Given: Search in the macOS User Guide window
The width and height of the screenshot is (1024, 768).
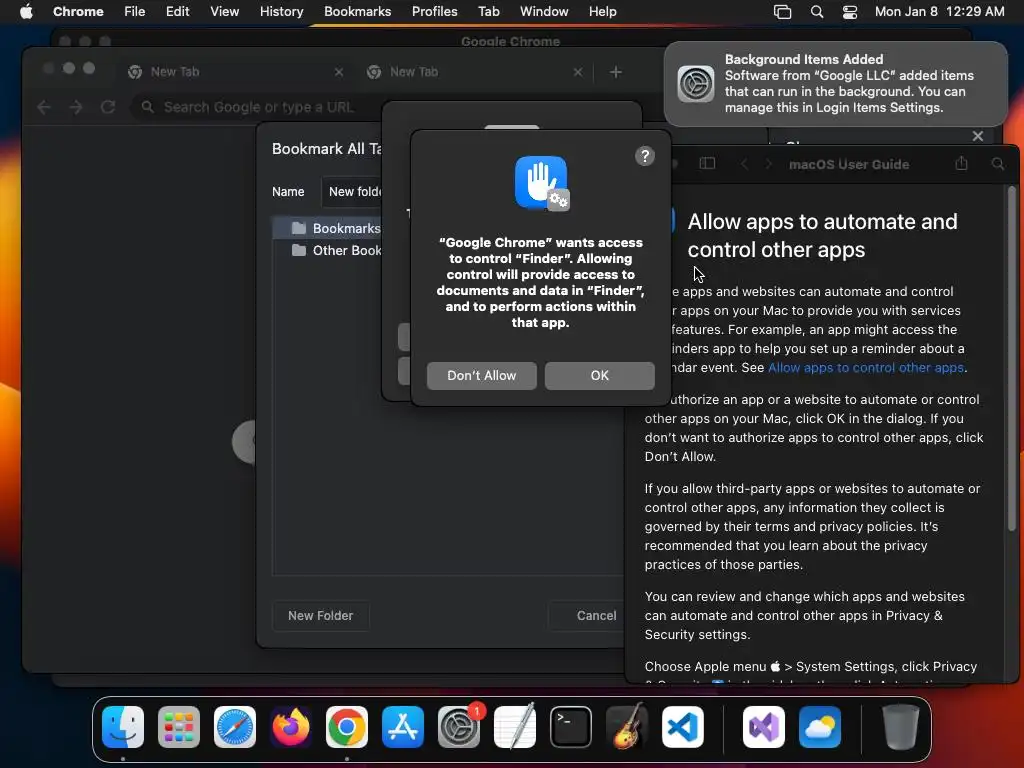Looking at the screenshot, I should click(x=998, y=164).
